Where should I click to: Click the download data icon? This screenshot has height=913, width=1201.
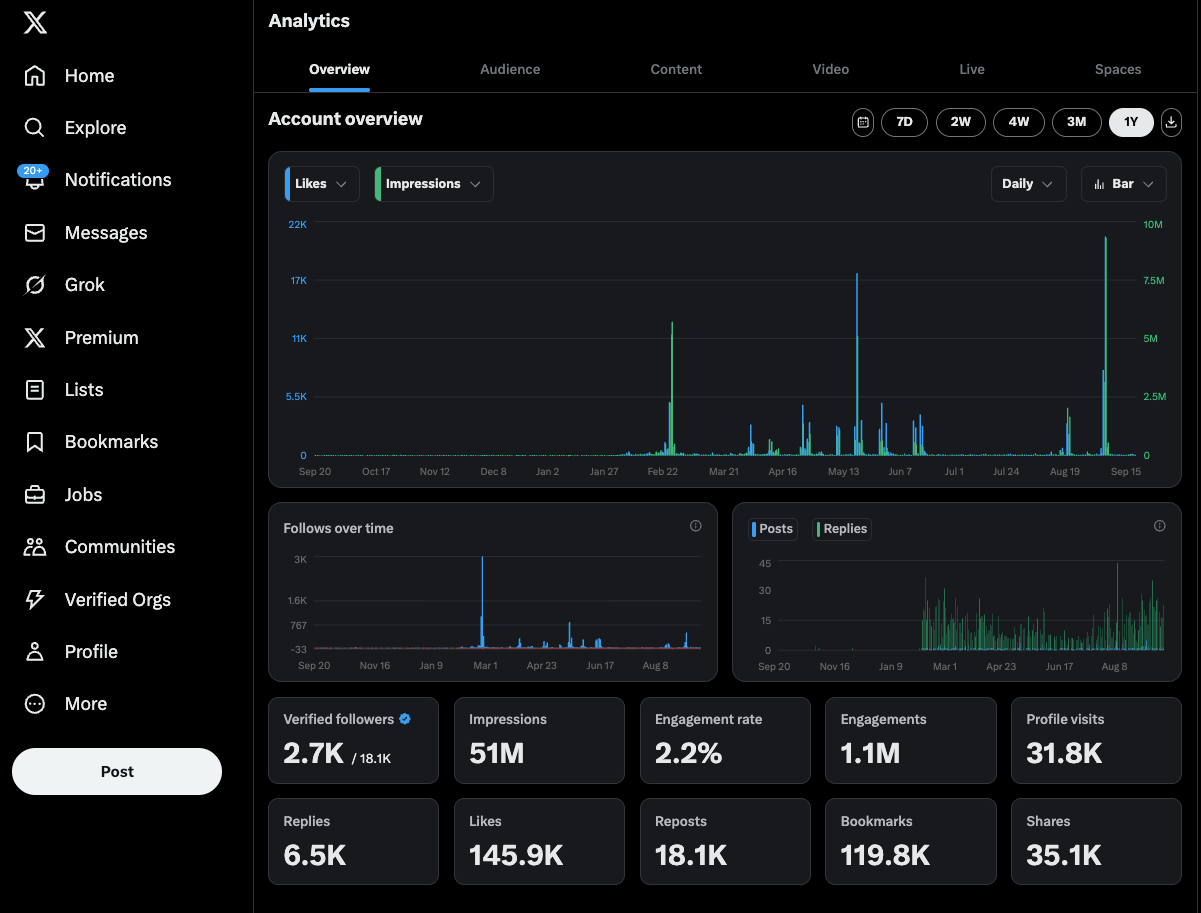[1171, 122]
